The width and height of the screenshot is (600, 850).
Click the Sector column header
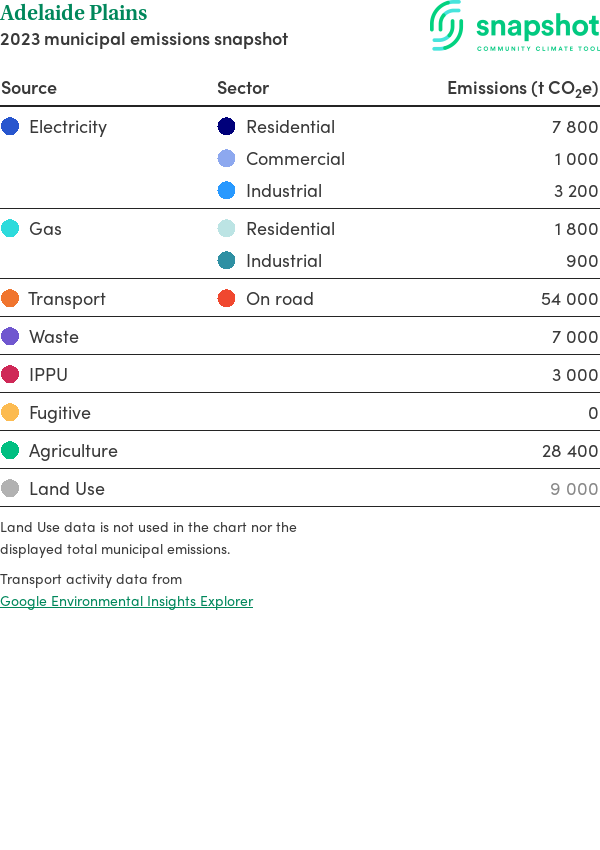243,88
